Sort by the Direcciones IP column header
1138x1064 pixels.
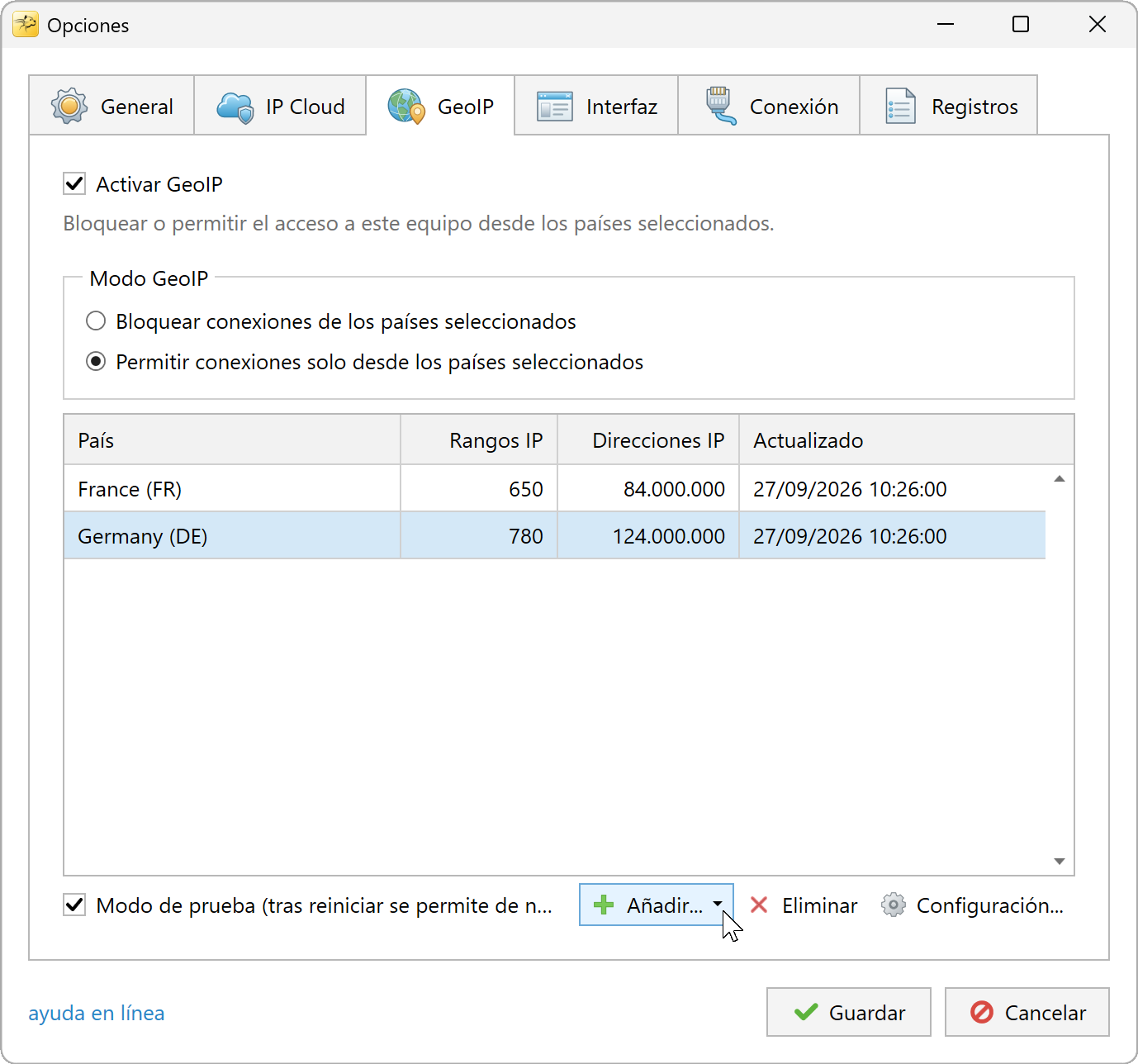click(648, 440)
